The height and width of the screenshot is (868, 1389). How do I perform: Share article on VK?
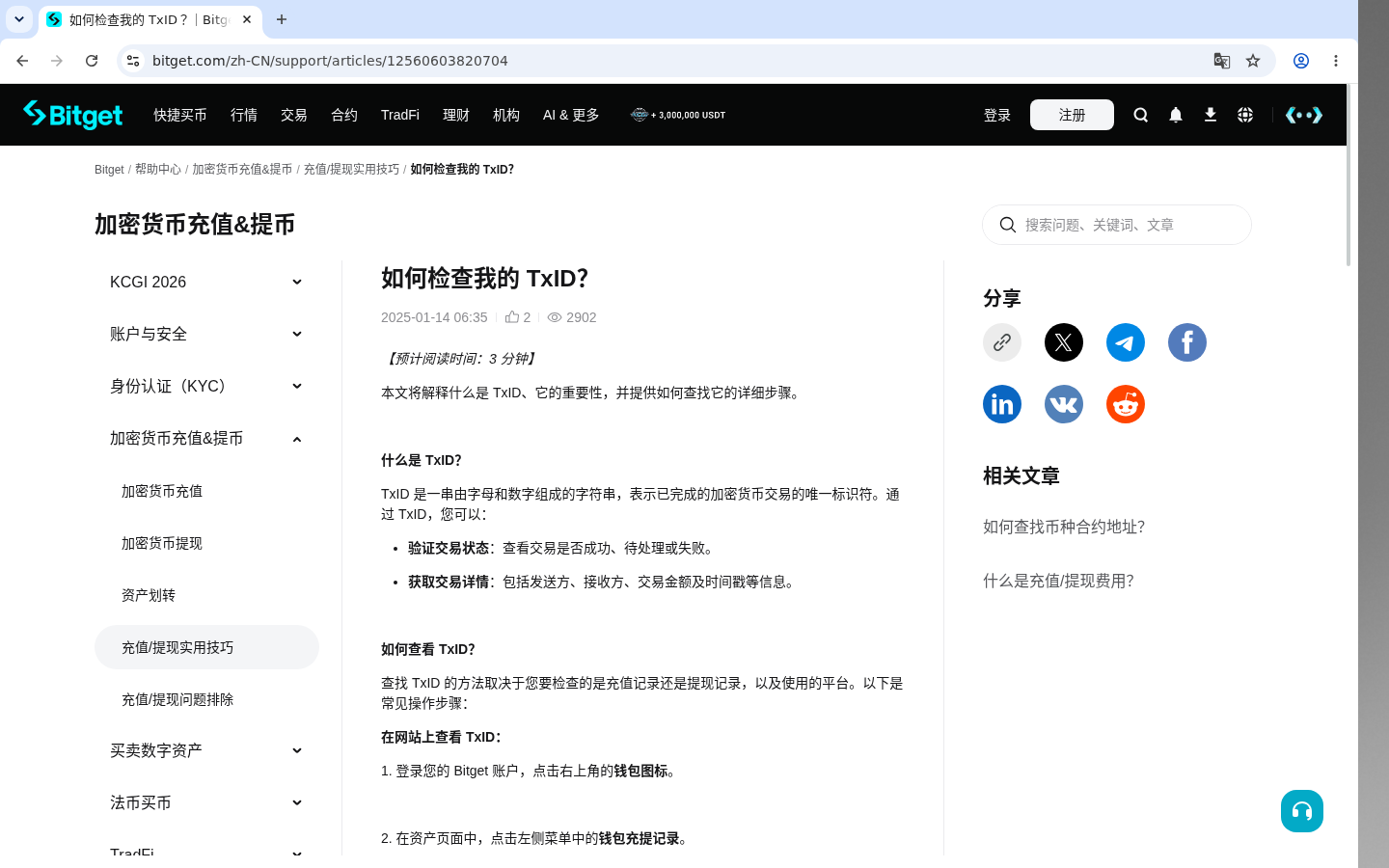(1064, 404)
